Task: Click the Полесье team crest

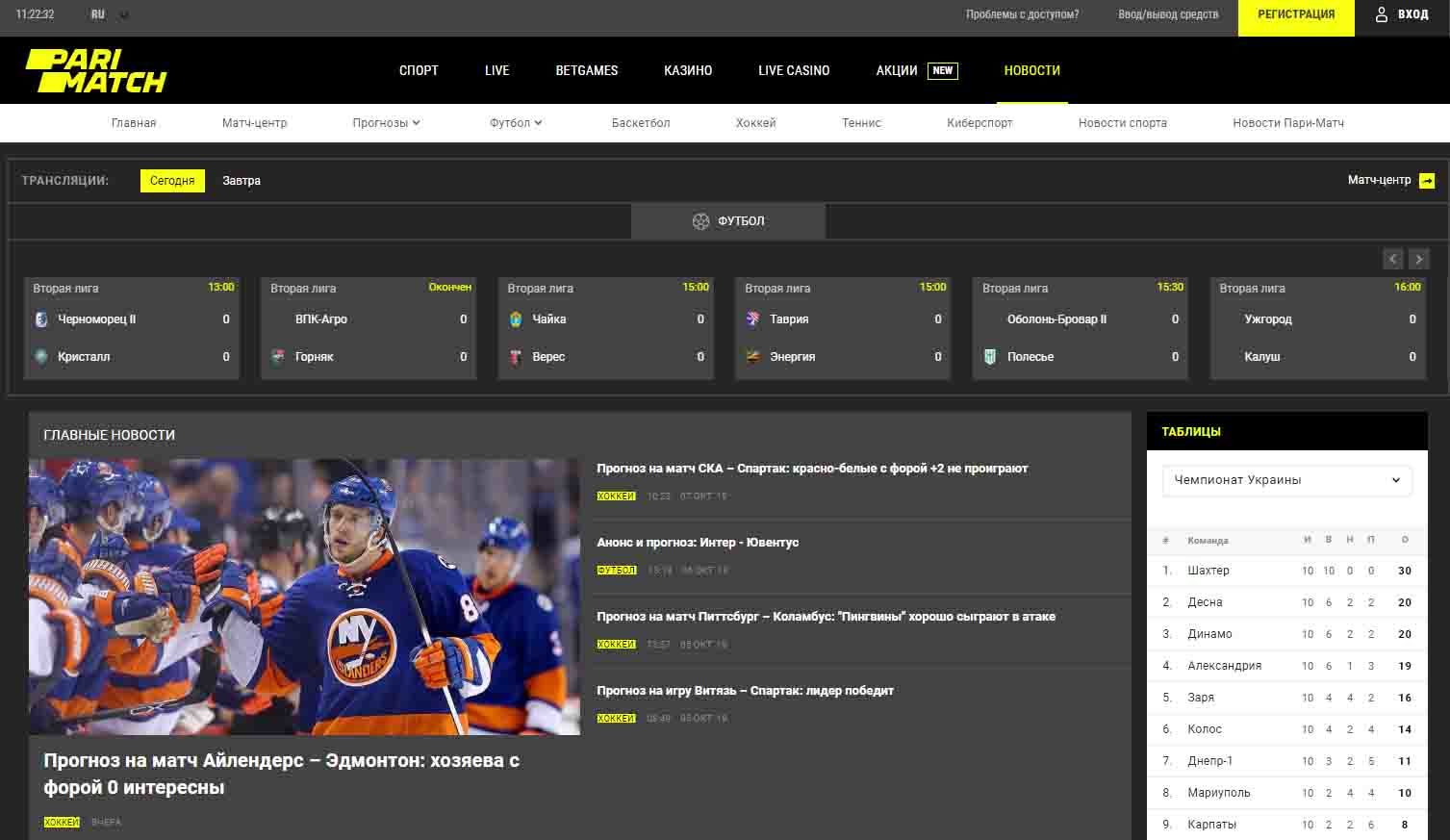Action: point(990,357)
